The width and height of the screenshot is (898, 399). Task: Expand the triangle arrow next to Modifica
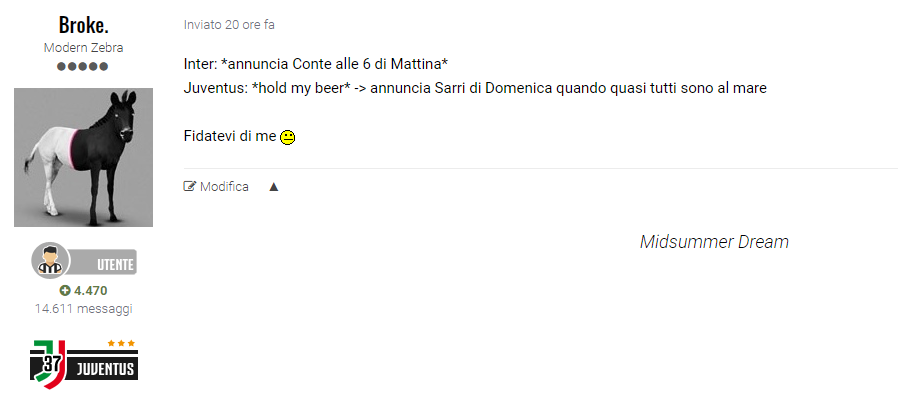pyautogui.click(x=274, y=187)
